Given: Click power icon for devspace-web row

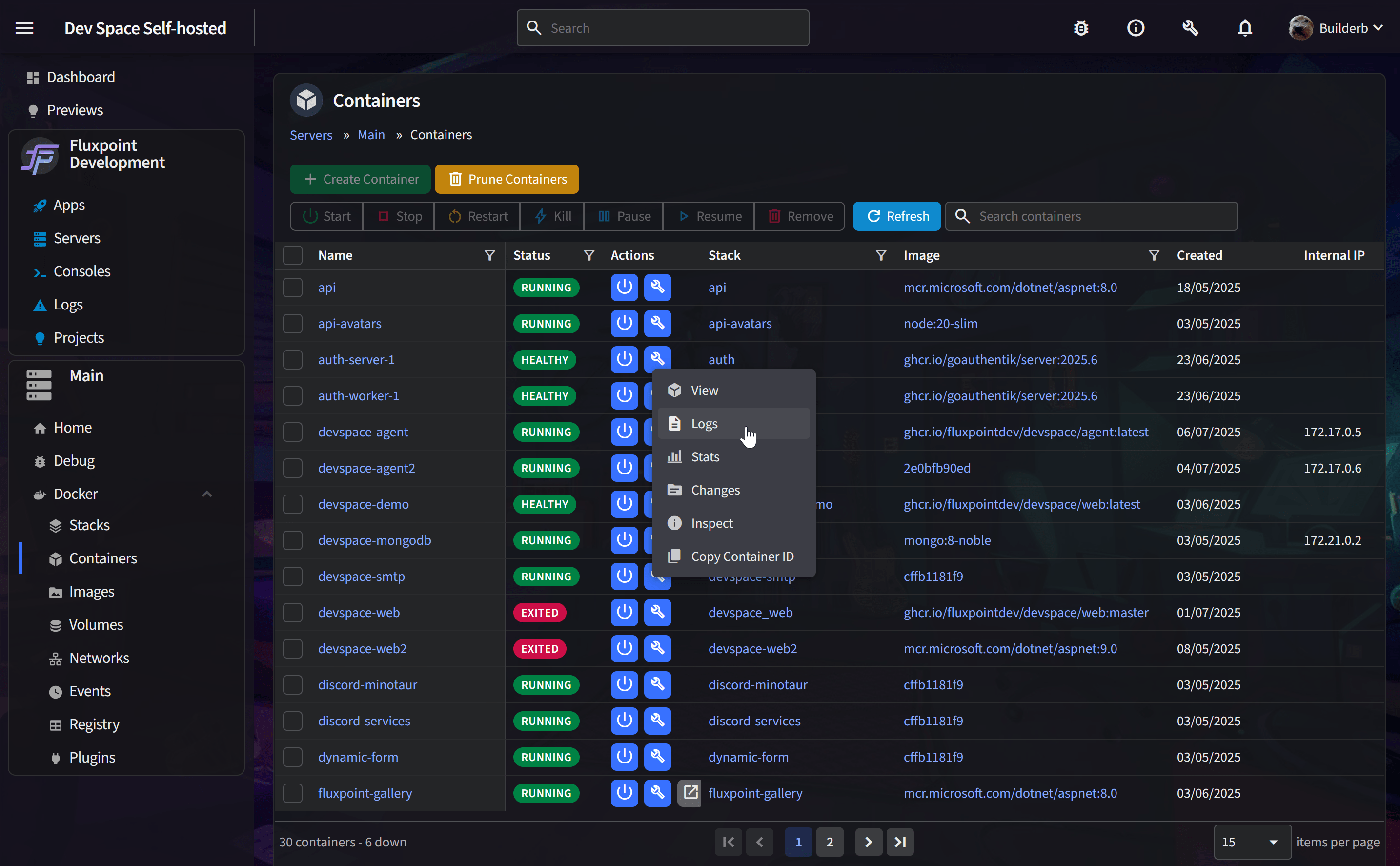Looking at the screenshot, I should point(624,612).
